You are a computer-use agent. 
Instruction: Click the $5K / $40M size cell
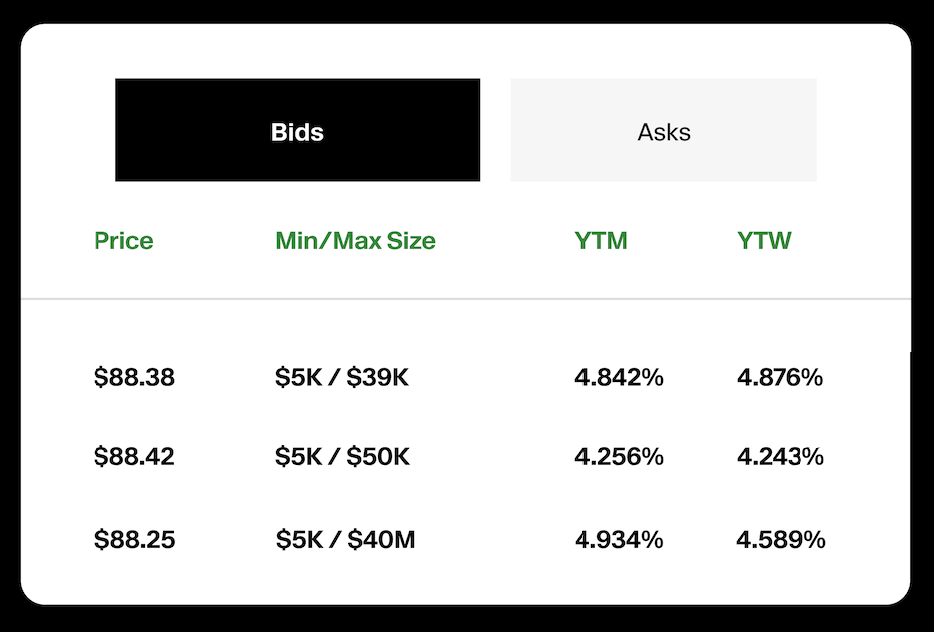(x=345, y=540)
